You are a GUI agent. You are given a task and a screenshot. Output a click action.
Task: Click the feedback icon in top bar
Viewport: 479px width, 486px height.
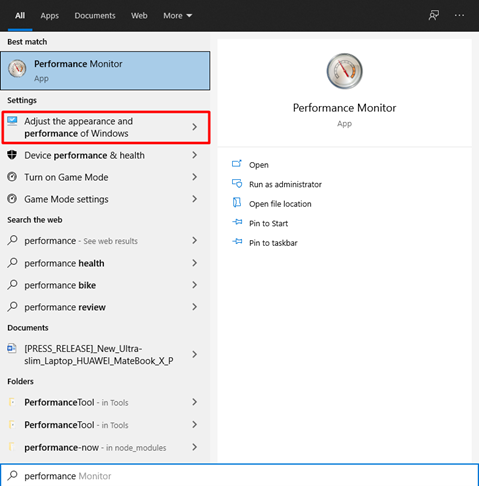pyautogui.click(x=434, y=15)
